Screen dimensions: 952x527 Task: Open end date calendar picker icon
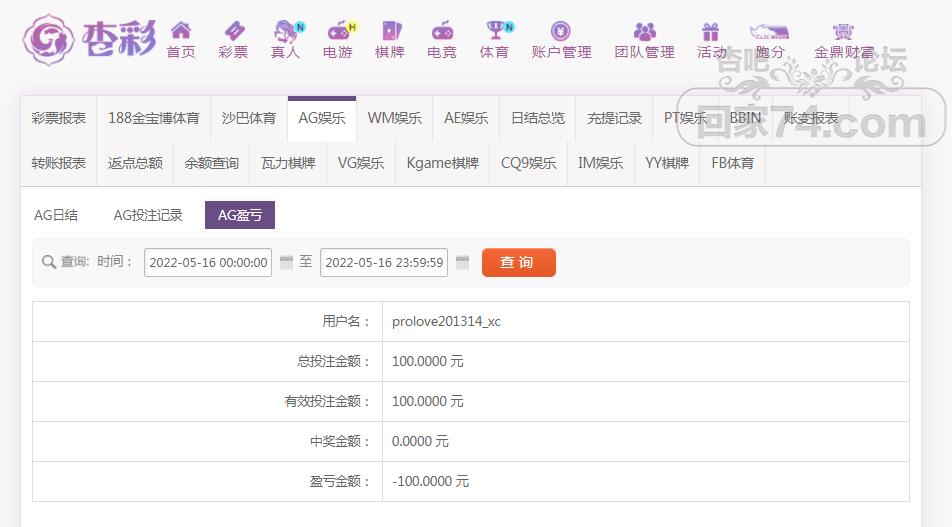coord(462,263)
